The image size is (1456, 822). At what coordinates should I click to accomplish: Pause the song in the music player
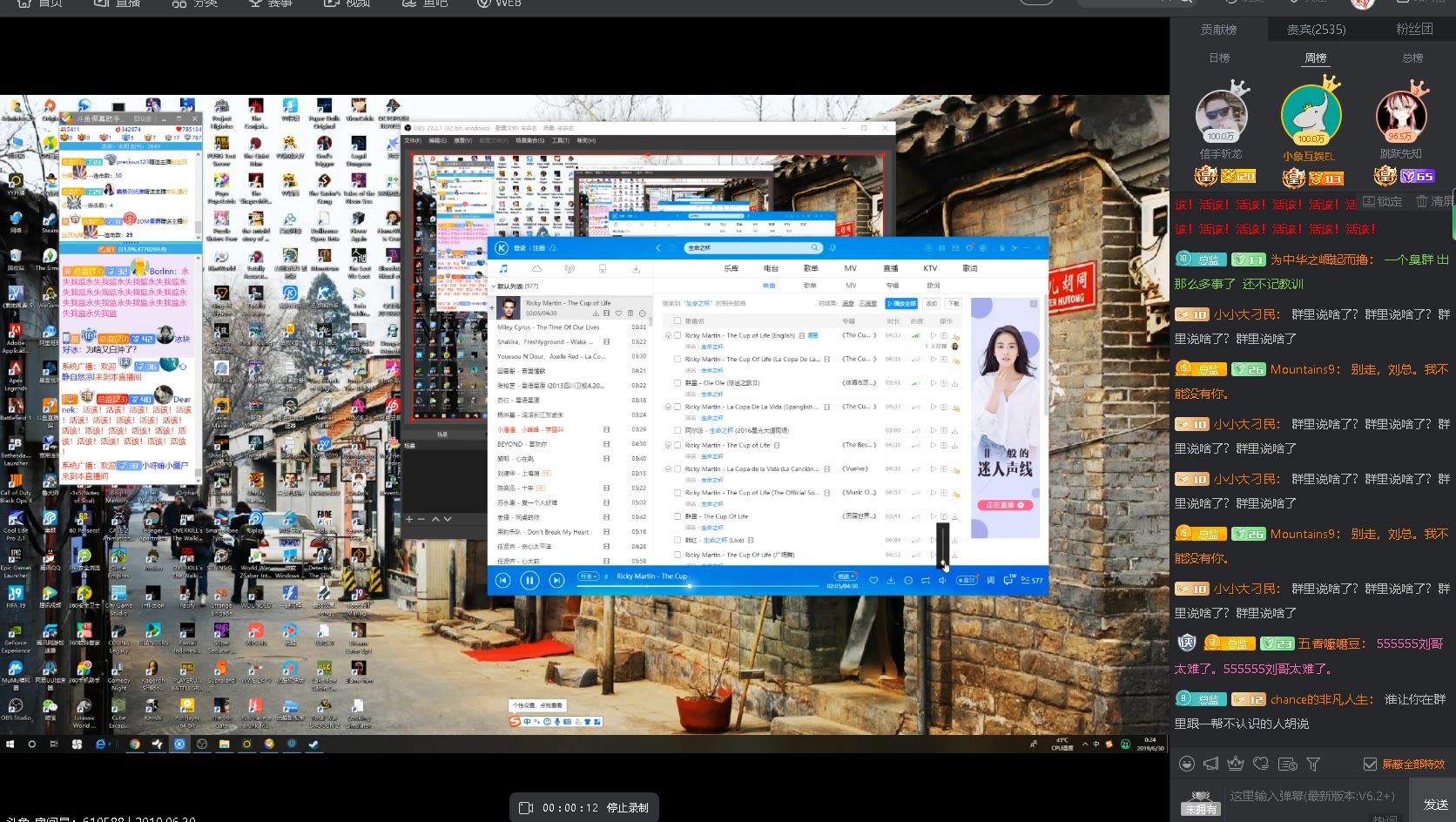click(529, 580)
